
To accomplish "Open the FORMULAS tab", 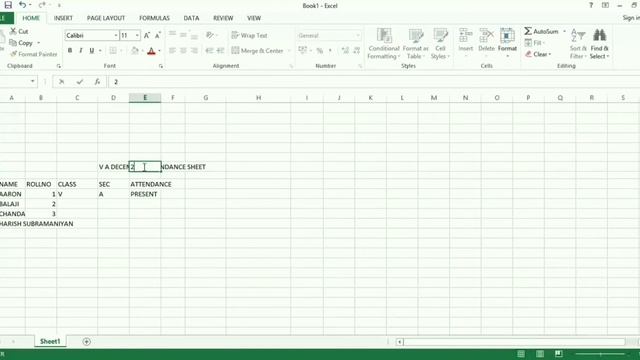I will (x=154, y=18).
